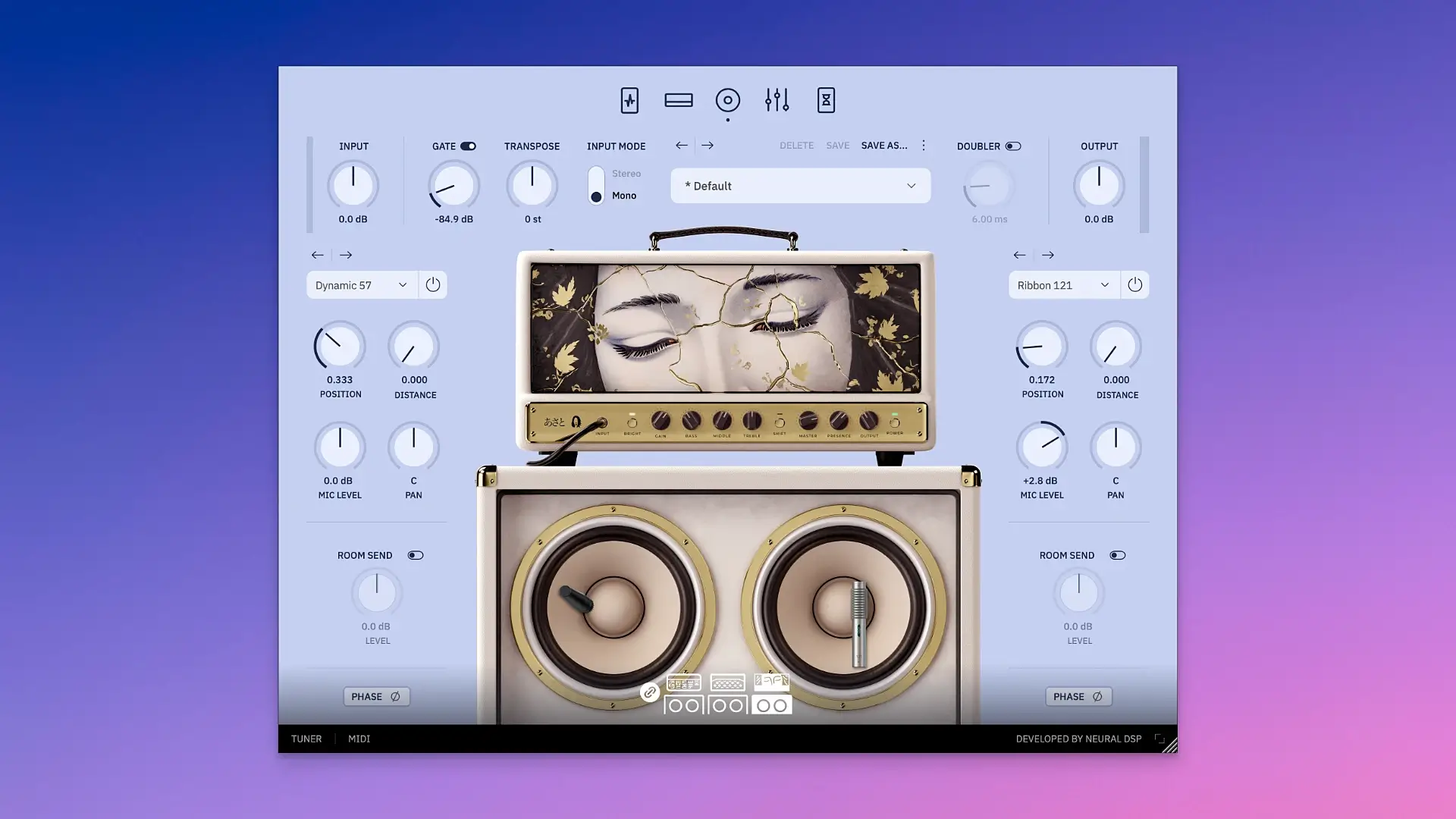Click right mic POSITION knob at 0.172
This screenshot has width=1456, height=819.
1042,346
